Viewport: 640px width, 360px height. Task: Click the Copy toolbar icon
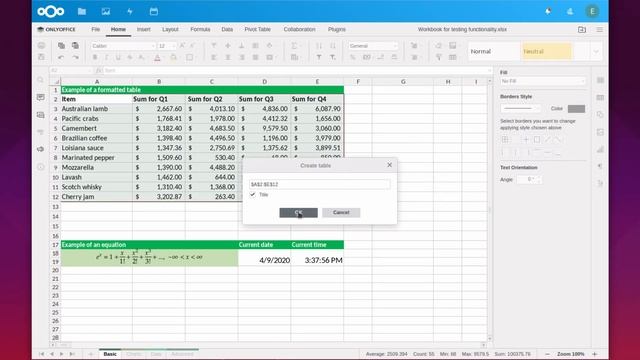(x=61, y=46)
